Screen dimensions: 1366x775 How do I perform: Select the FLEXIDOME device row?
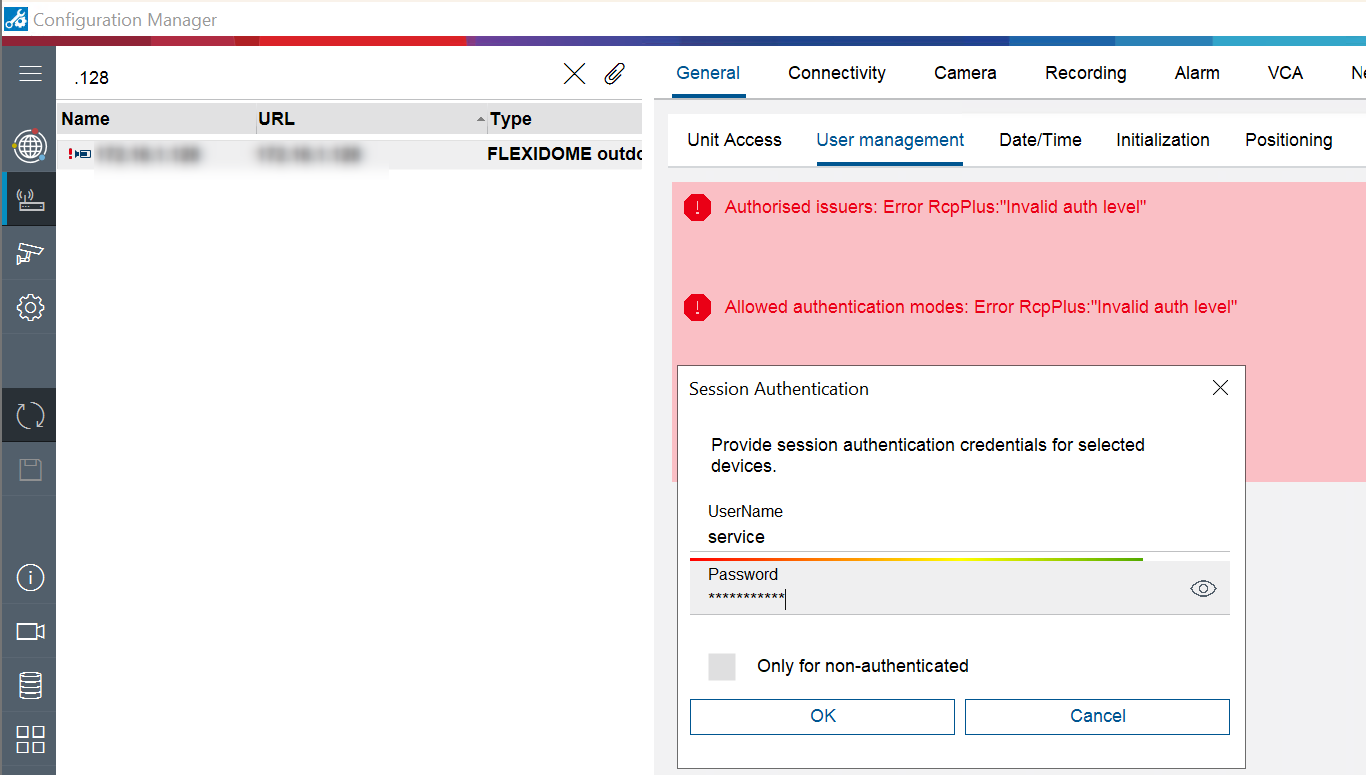(x=350, y=154)
